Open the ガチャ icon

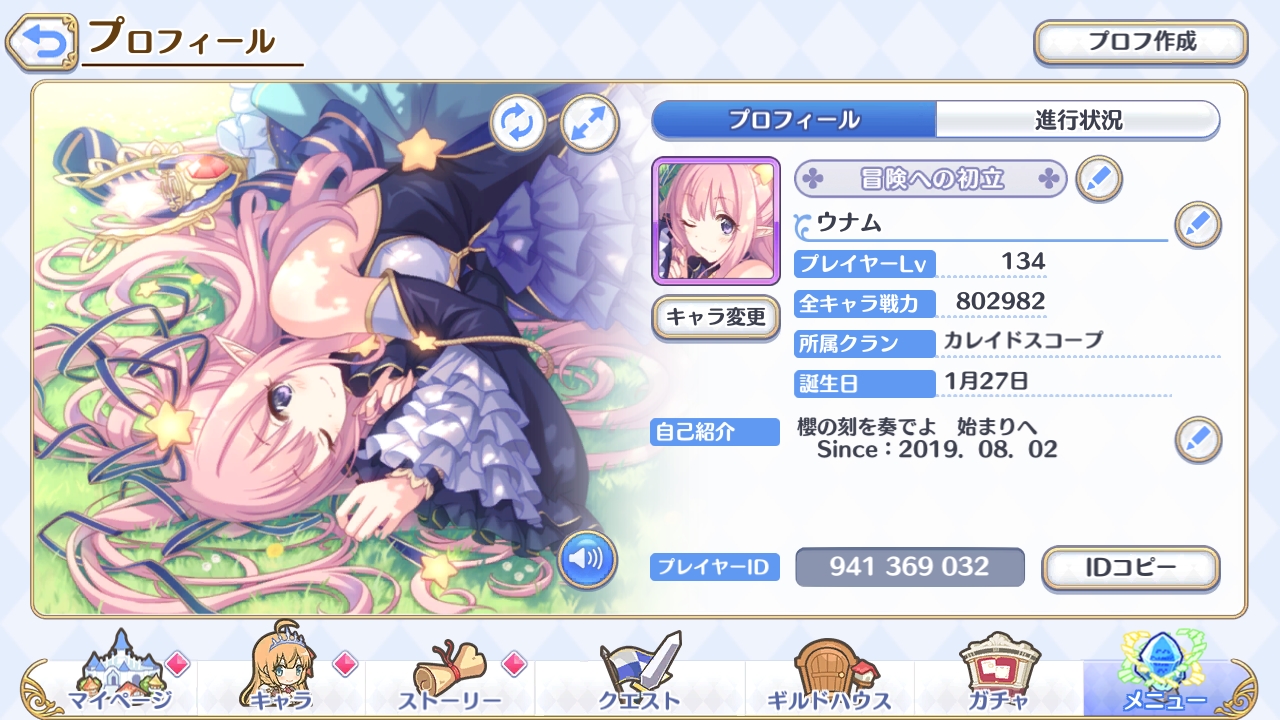[x=998, y=674]
